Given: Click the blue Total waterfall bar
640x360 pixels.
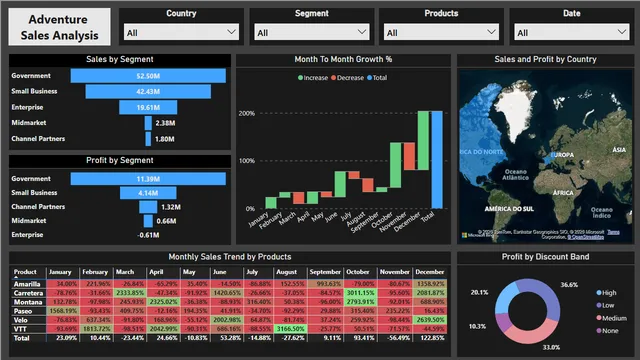Looking at the screenshot, I should coord(437,160).
